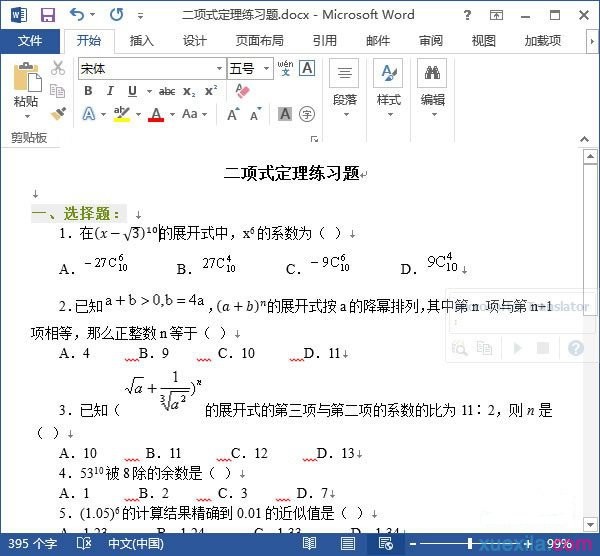Image resolution: width=600 pixels, height=556 pixels.
Task: Pick the yellow text highlight color
Action: [122, 114]
